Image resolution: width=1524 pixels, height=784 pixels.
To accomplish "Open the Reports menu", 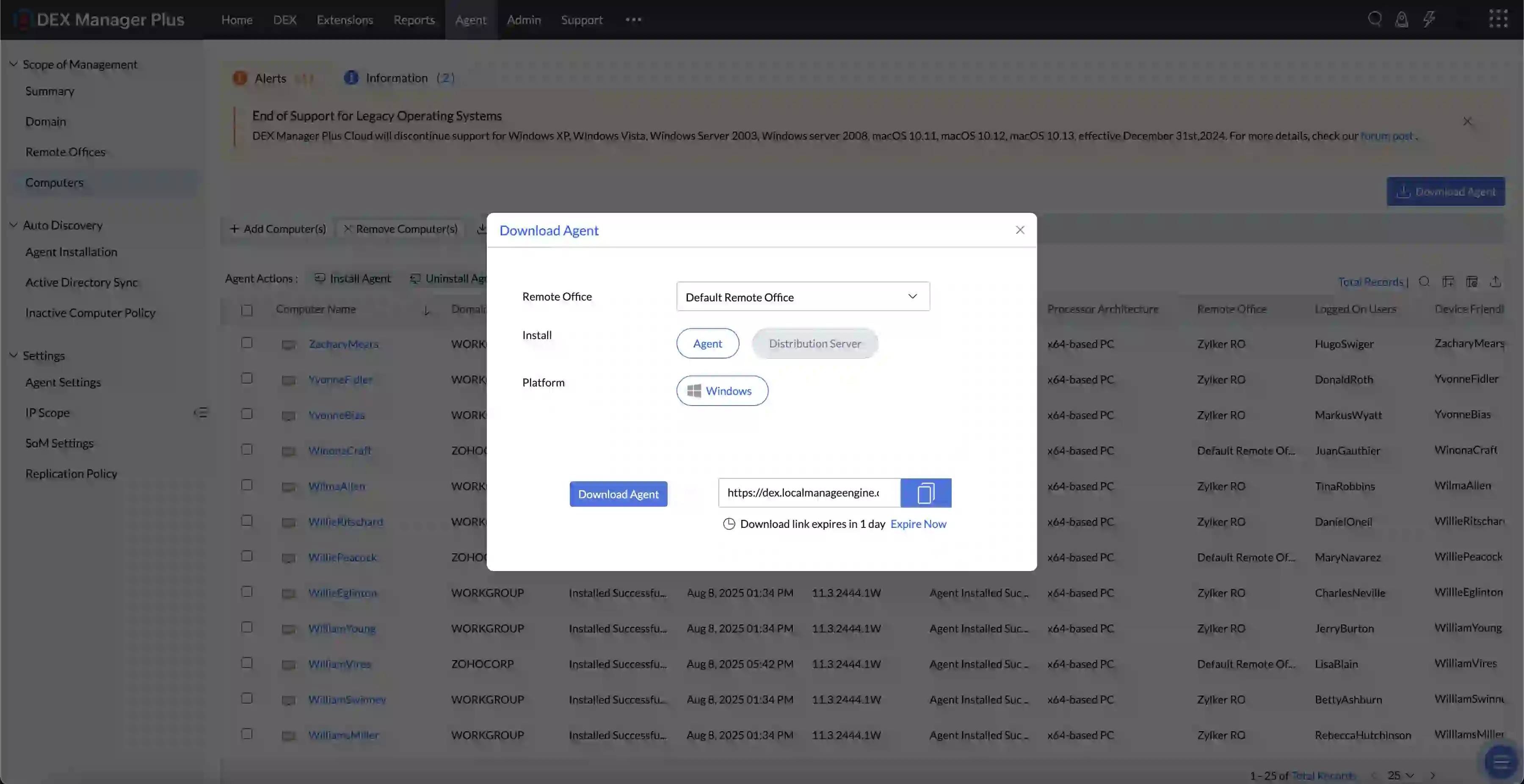I will click(x=414, y=19).
